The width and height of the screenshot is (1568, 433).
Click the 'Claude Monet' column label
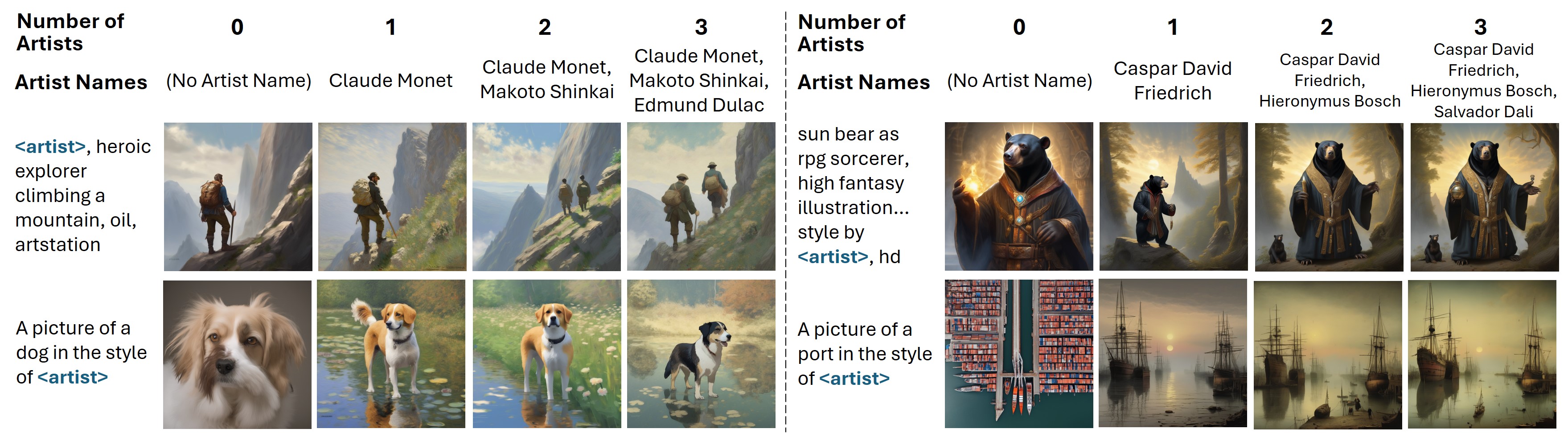coord(391,80)
